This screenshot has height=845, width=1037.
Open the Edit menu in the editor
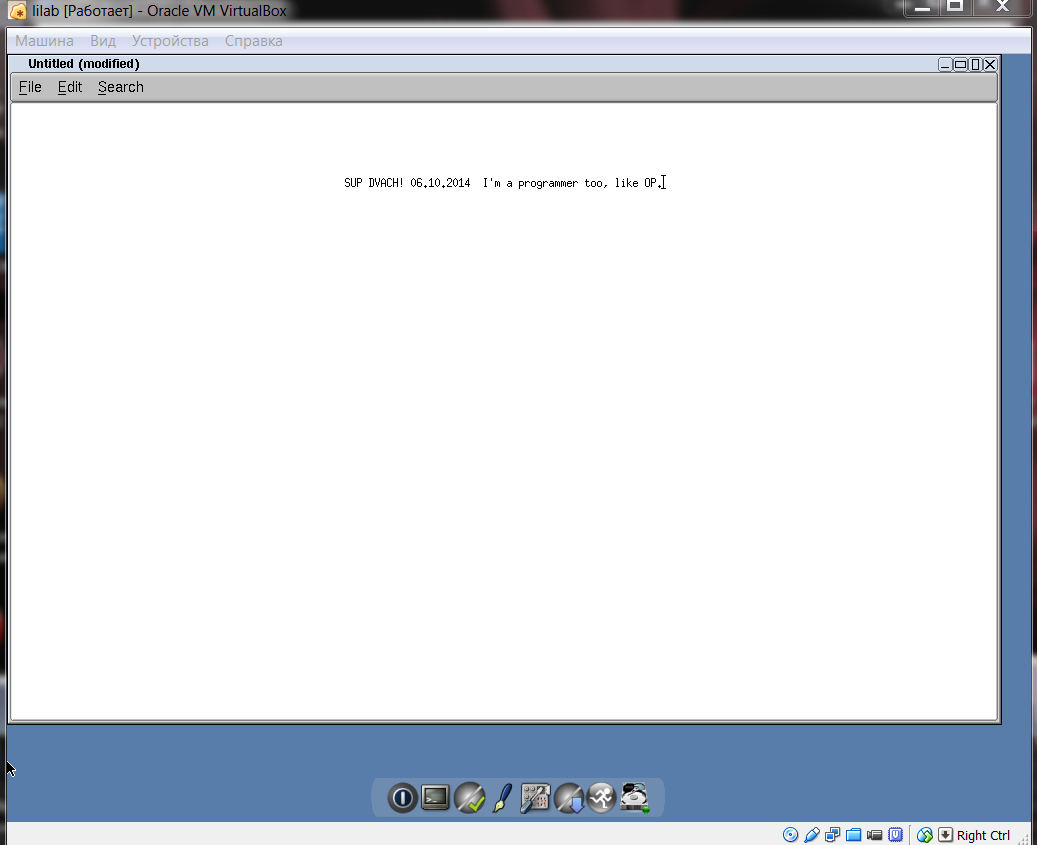click(x=70, y=87)
